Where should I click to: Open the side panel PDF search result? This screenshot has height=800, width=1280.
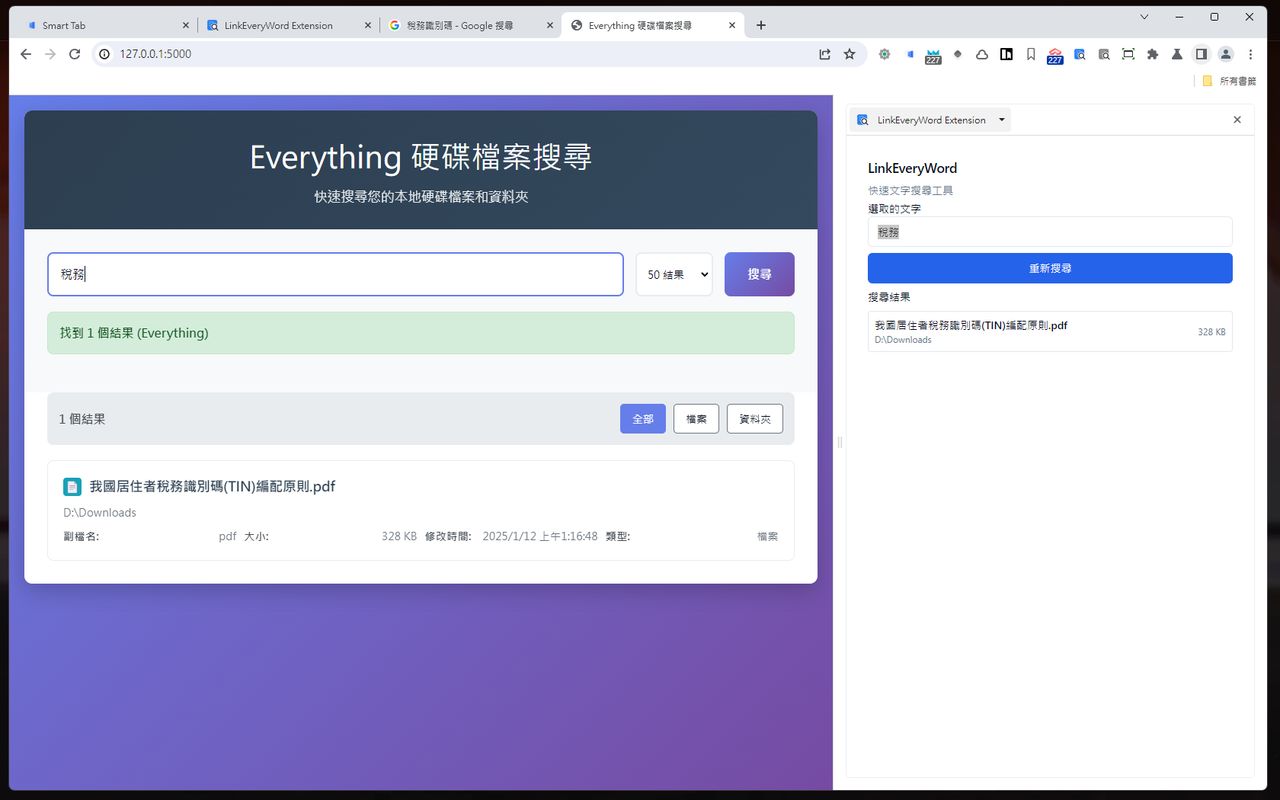click(1050, 332)
